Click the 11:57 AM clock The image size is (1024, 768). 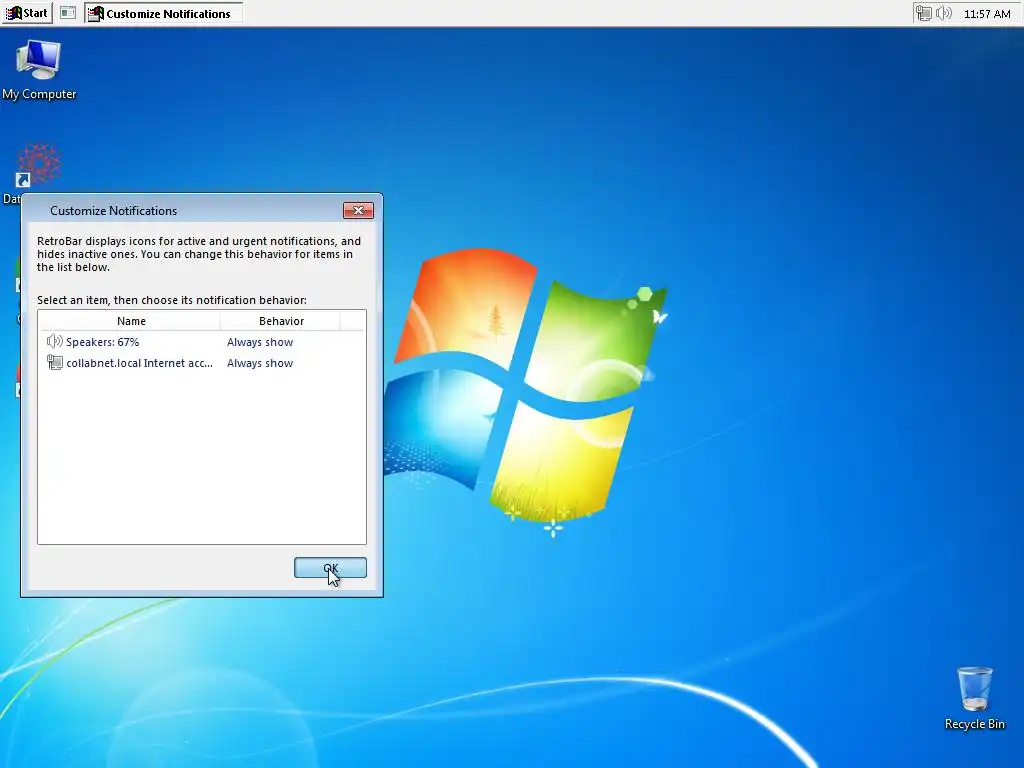tap(987, 14)
